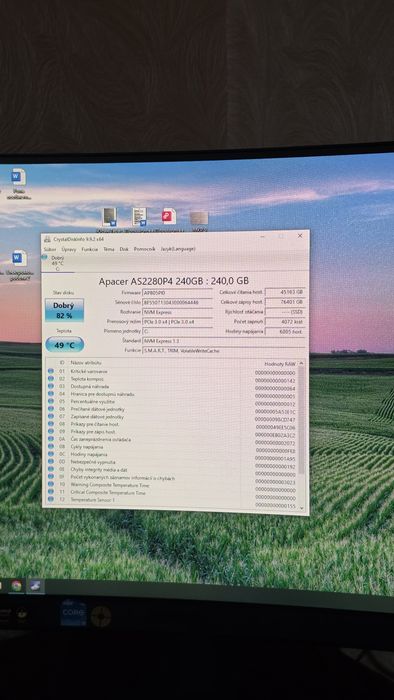
Task: Click status icon of row 0E Chyby integrity média
Action: [x=51, y=470]
